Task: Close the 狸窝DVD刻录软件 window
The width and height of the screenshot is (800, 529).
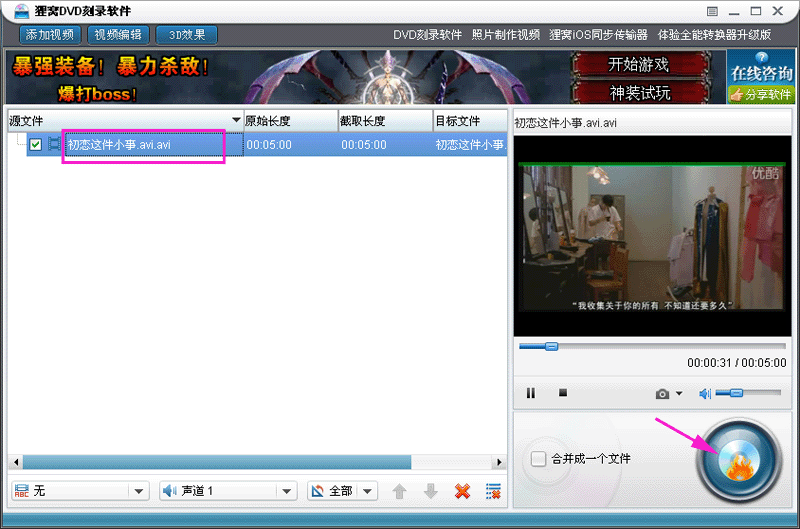Action: pyautogui.click(x=778, y=11)
